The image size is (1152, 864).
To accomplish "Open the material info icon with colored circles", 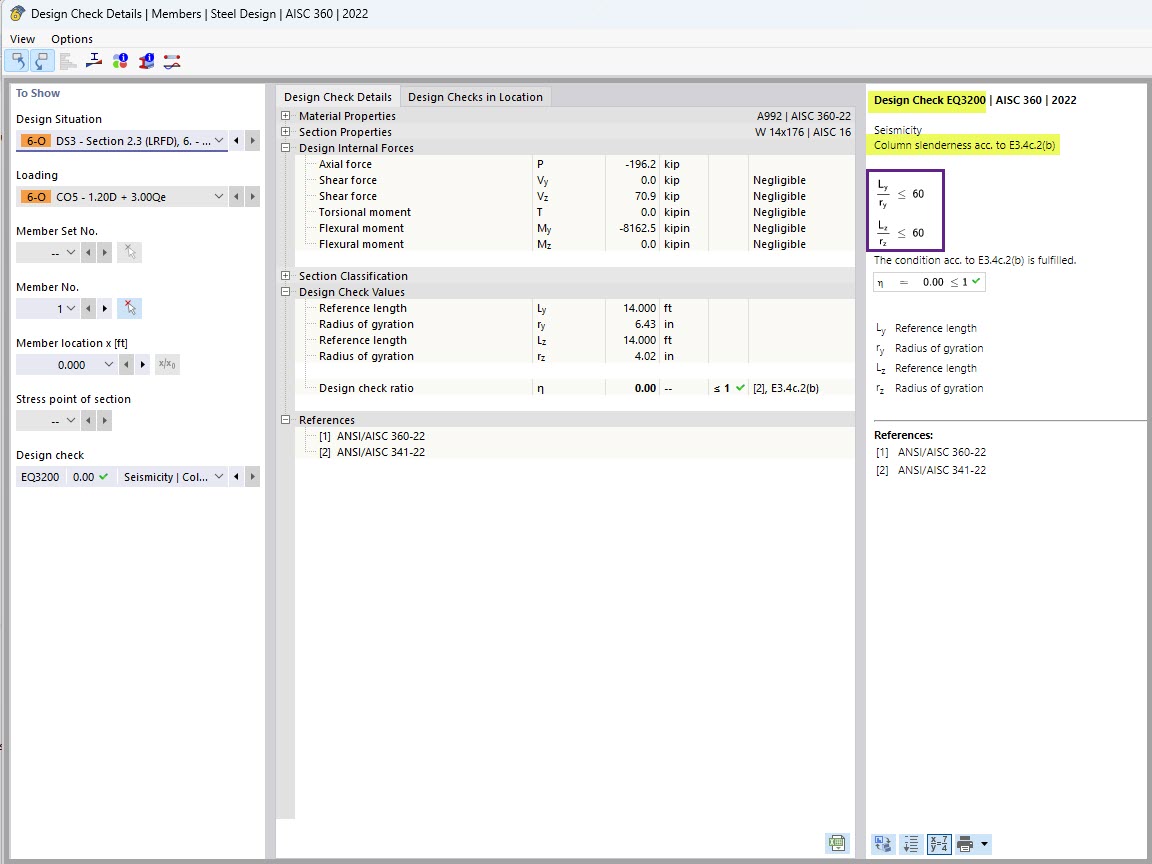I will (120, 60).
